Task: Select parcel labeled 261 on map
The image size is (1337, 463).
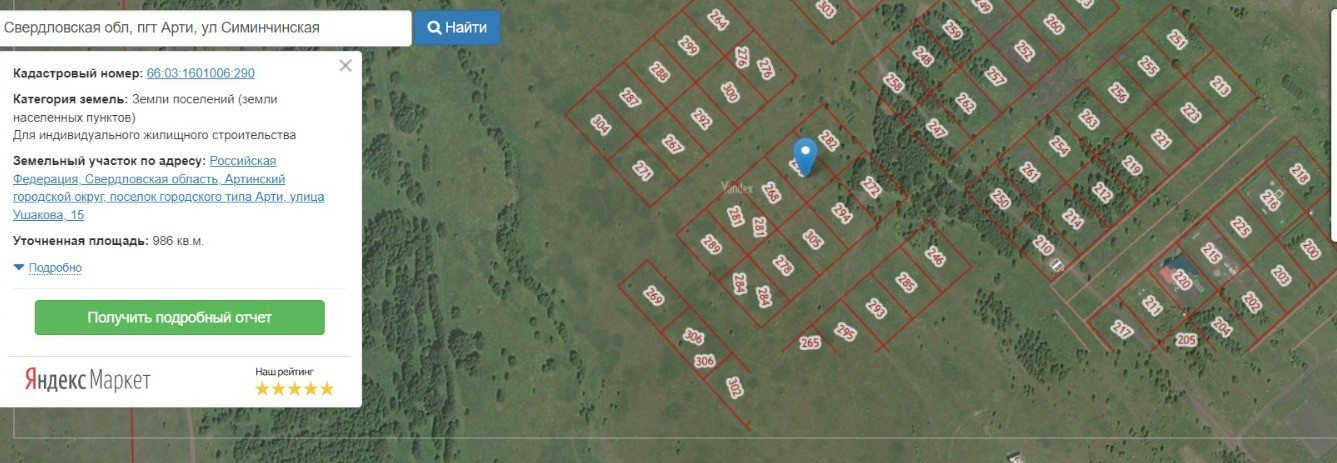Action: pos(1029,171)
